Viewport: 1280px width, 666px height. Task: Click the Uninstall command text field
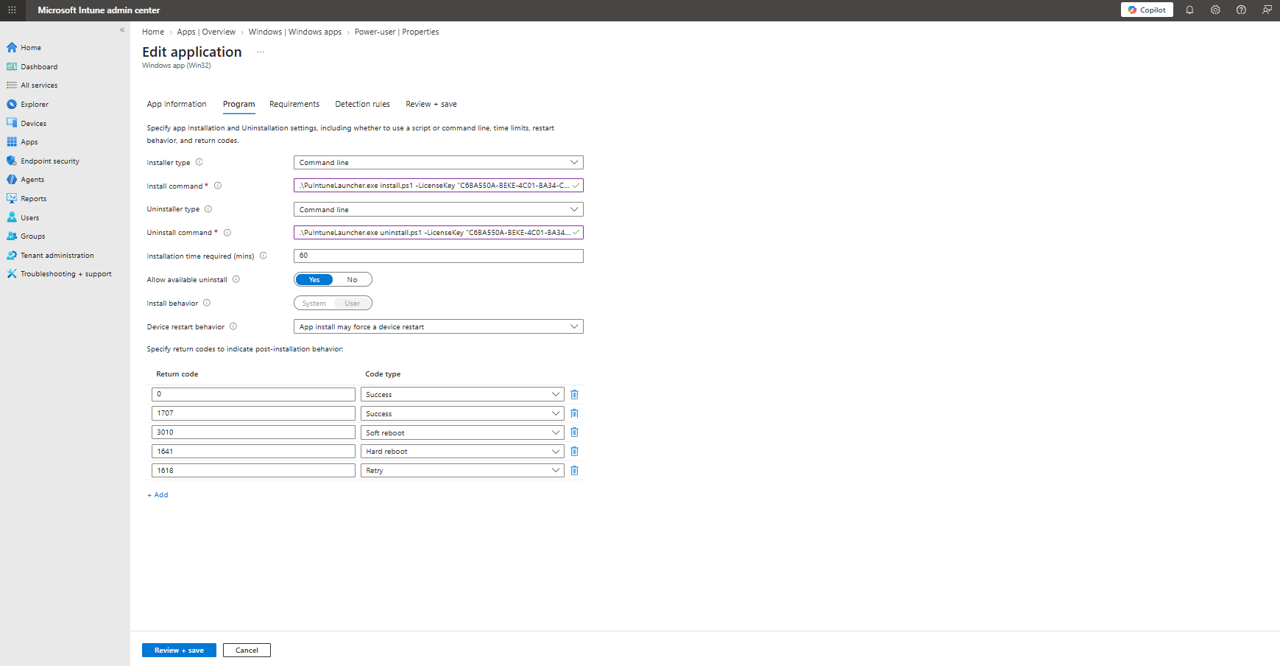pos(438,232)
